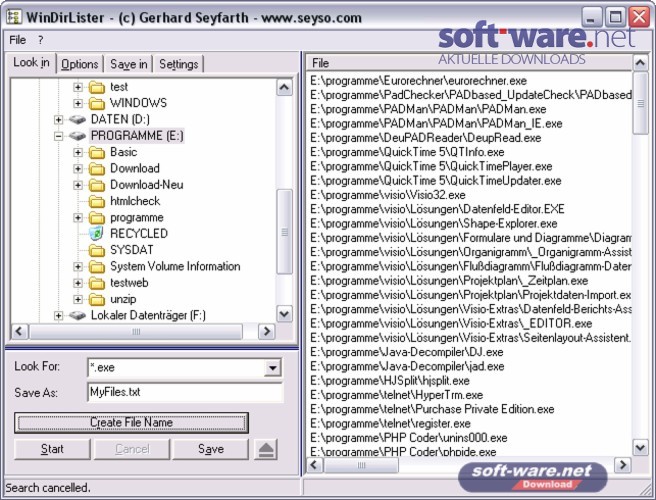Switch to the Settings tab
Viewport: 656px width, 500px height.
(179, 64)
